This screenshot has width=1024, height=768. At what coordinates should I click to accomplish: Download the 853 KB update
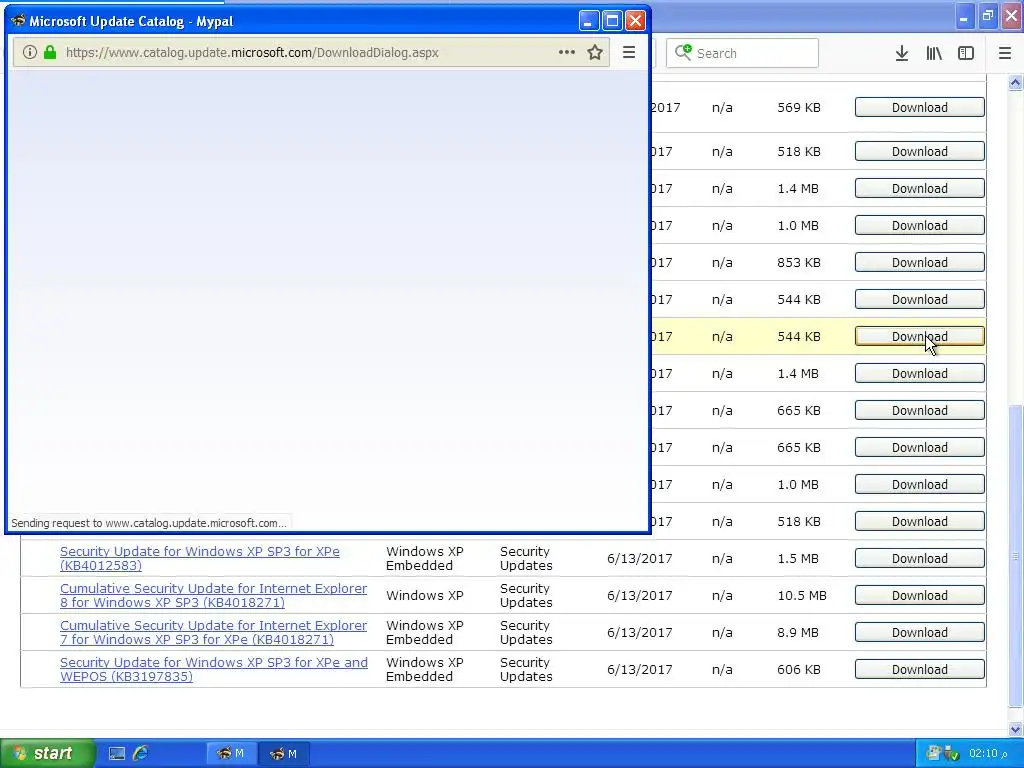(920, 263)
